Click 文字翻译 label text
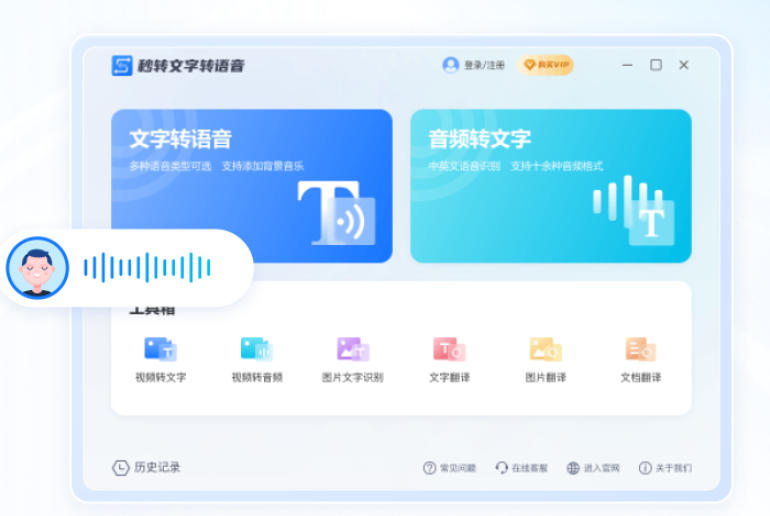 pos(449,377)
